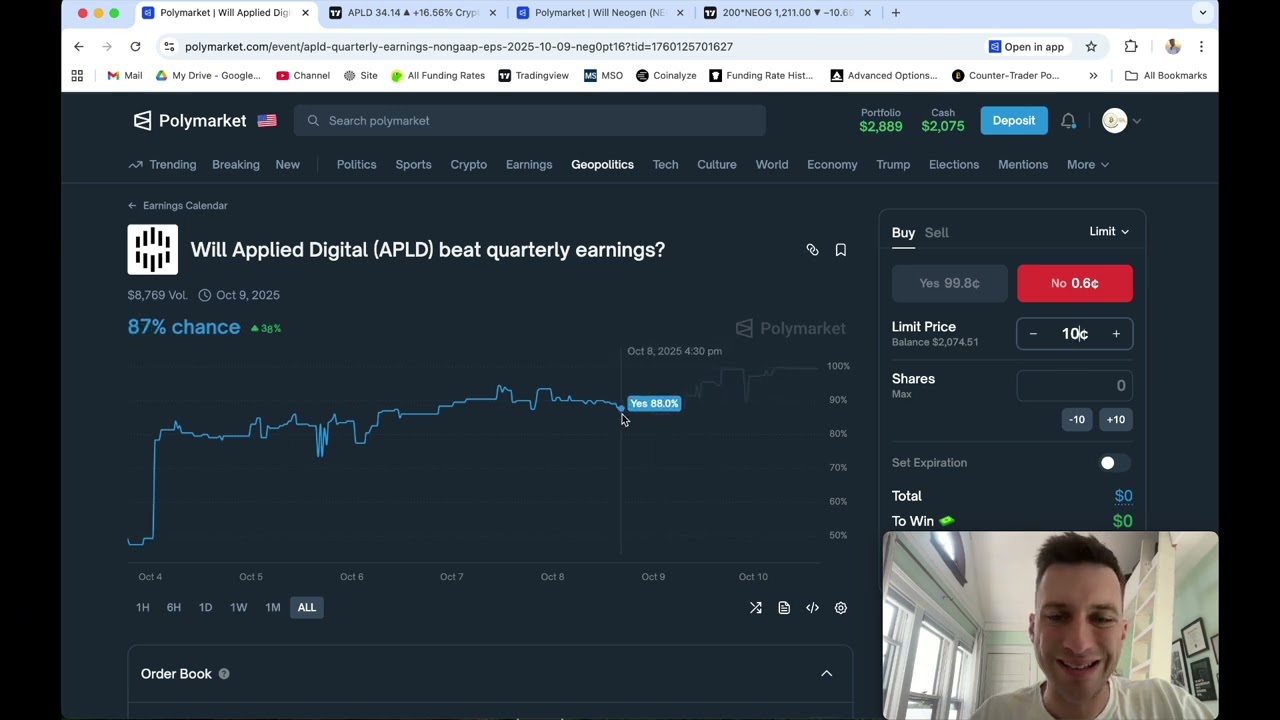Show hidden bookmarks chevron
The width and height of the screenshot is (1280, 720).
(x=1093, y=75)
